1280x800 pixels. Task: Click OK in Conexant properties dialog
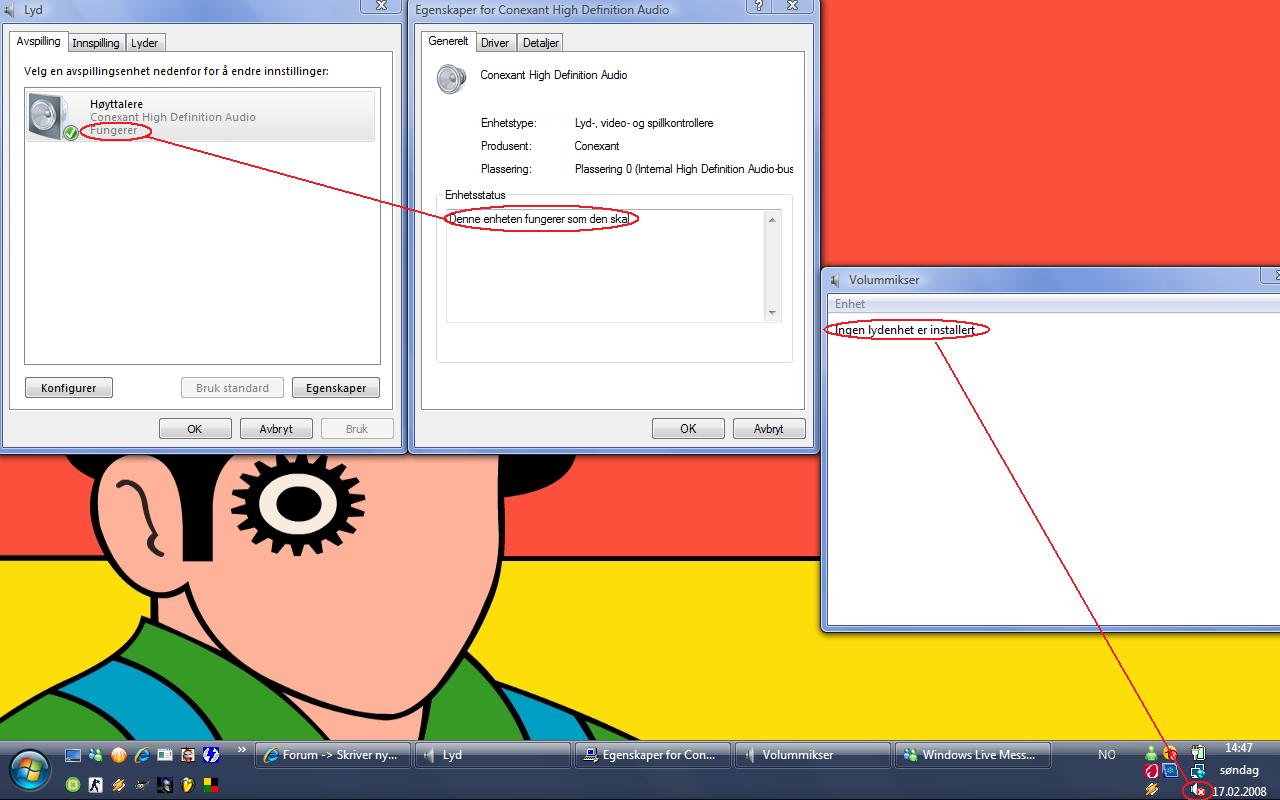[x=688, y=429]
